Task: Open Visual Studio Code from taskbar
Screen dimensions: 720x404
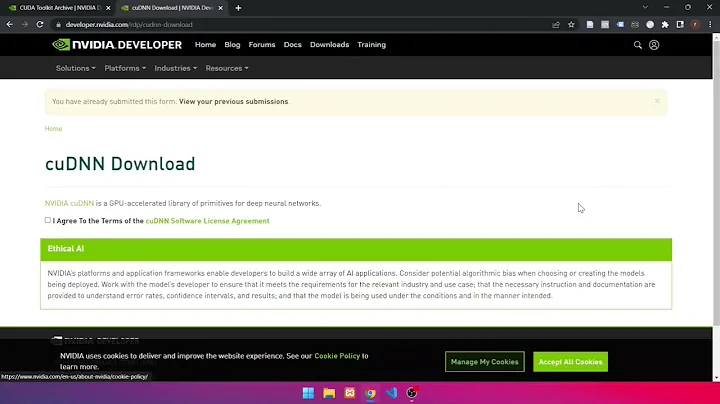Action: pos(391,393)
